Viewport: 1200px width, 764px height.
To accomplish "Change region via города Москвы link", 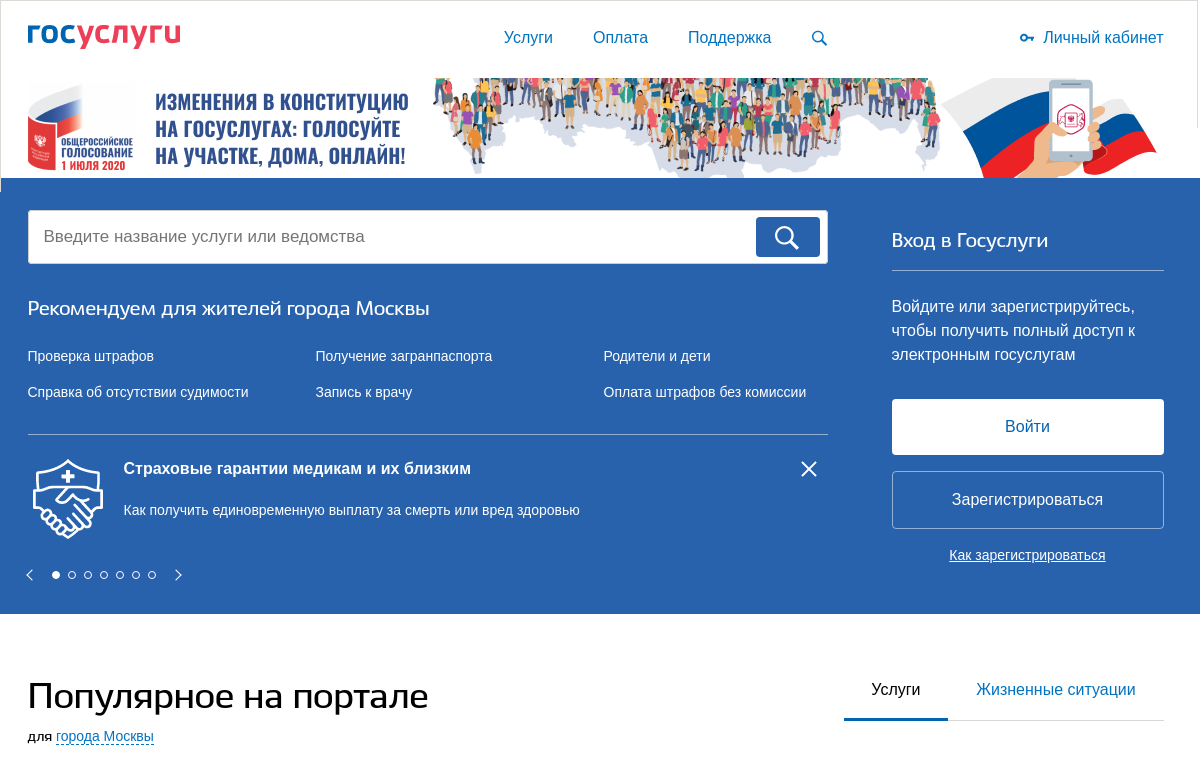I will coord(105,737).
